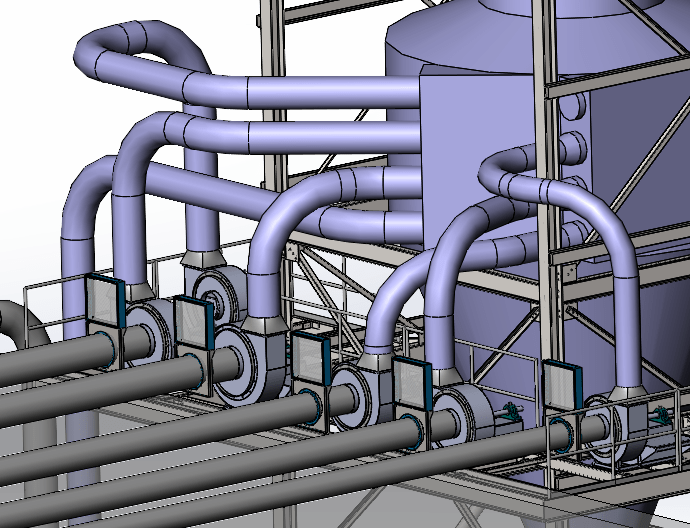Click the fan drive shaft at far right
The width and height of the screenshot is (690, 528).
tap(663, 416)
